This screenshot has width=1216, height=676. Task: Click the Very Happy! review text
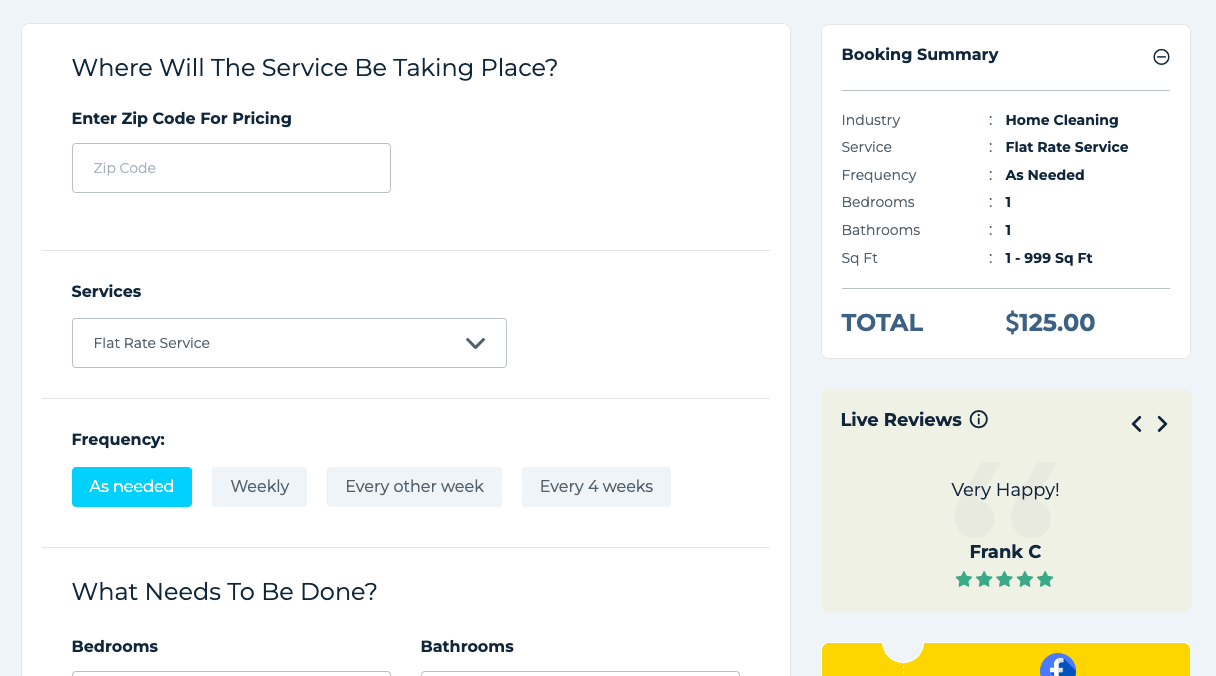click(1005, 490)
